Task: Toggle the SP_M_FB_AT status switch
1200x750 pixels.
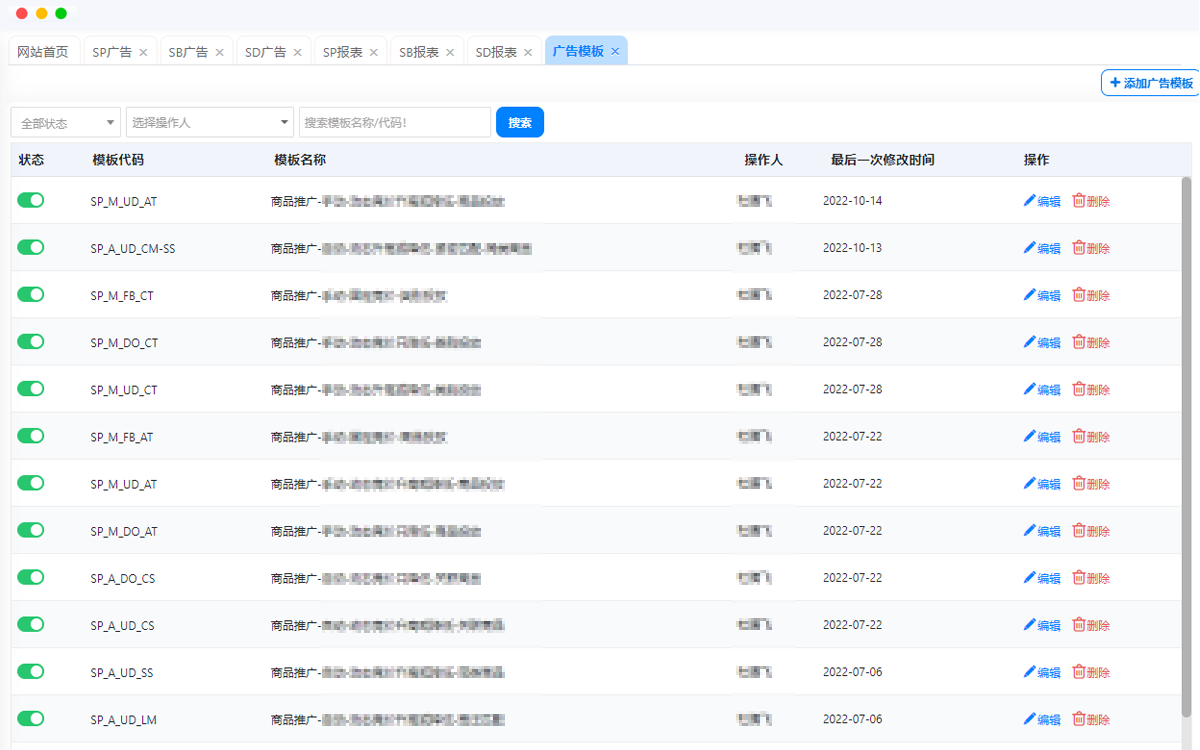Action: point(31,436)
